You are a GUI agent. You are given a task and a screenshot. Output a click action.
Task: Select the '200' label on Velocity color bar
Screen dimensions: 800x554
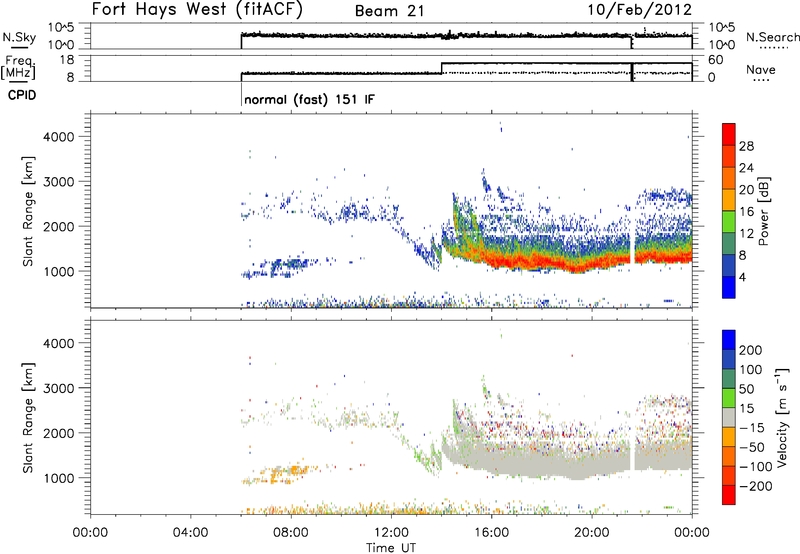coord(751,350)
